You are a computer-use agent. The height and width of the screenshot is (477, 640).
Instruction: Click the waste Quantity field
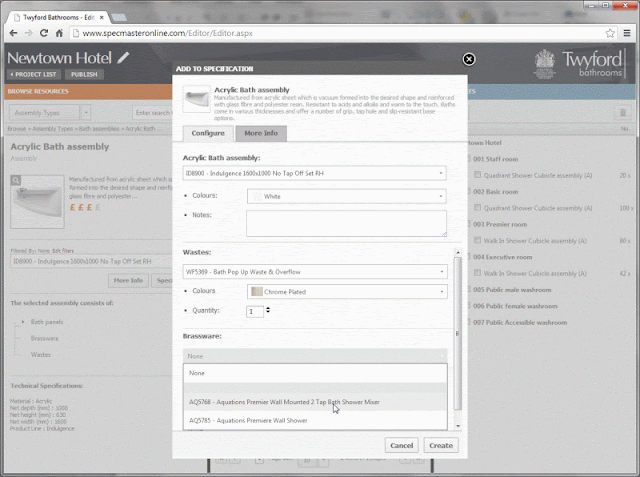(x=254, y=311)
